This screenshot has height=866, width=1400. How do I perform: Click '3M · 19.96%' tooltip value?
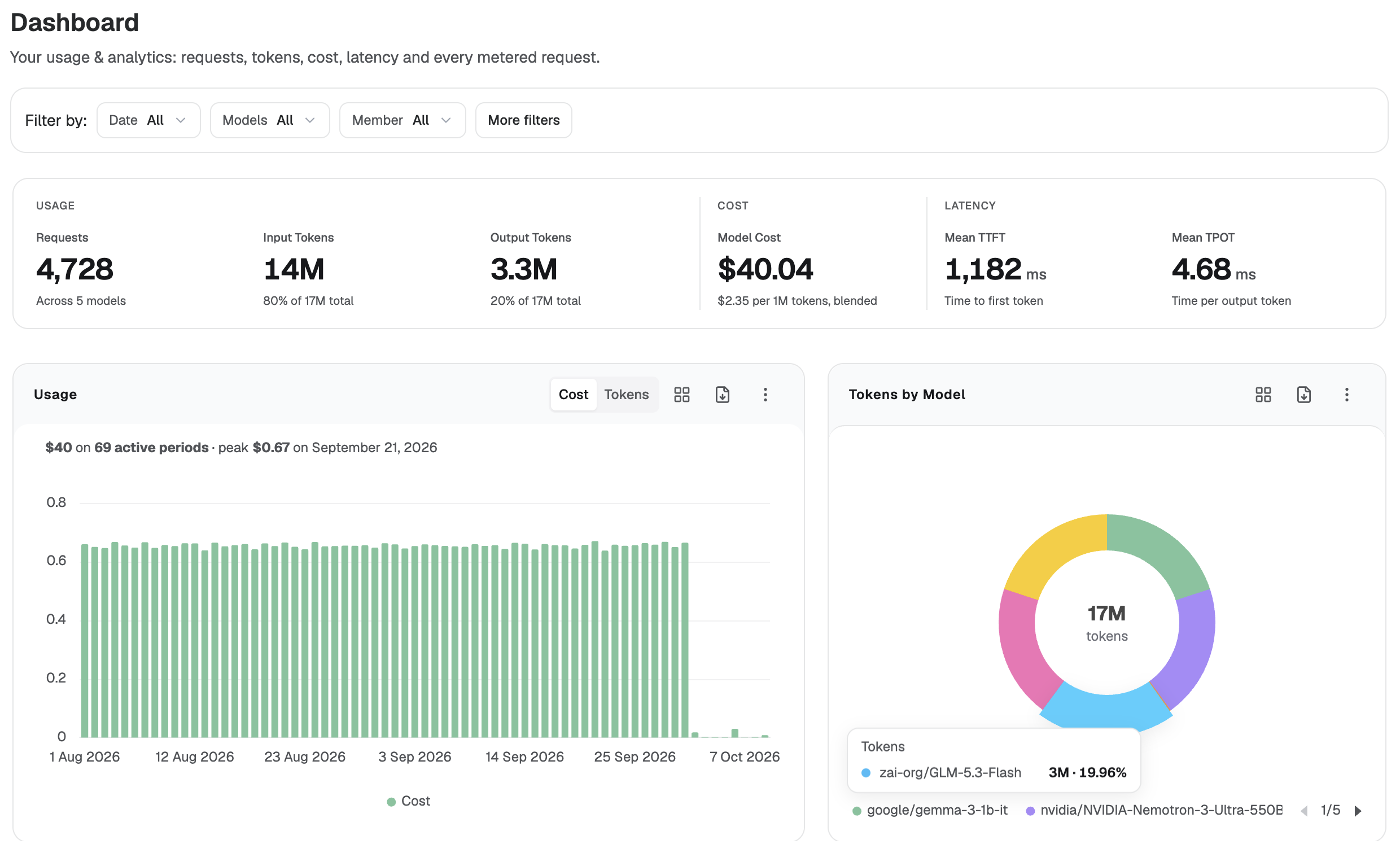click(1087, 772)
